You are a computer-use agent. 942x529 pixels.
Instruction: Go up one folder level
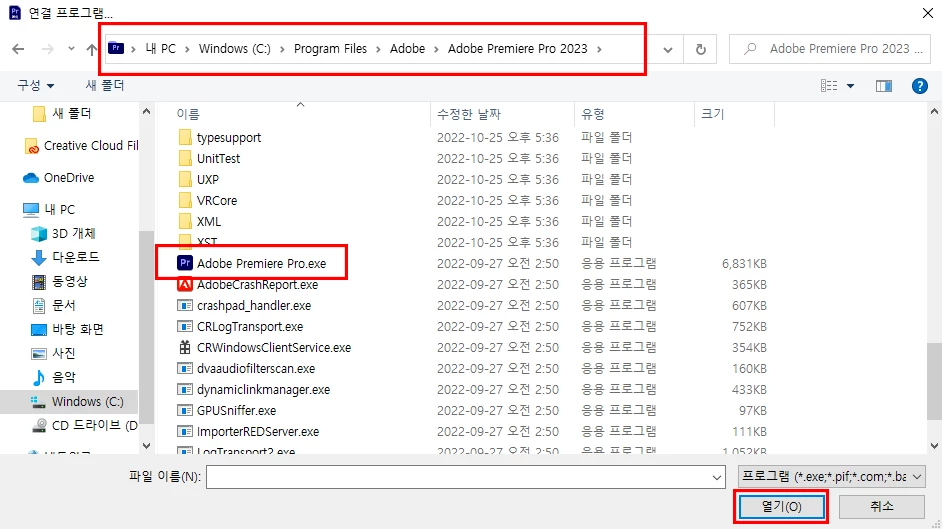click(91, 49)
